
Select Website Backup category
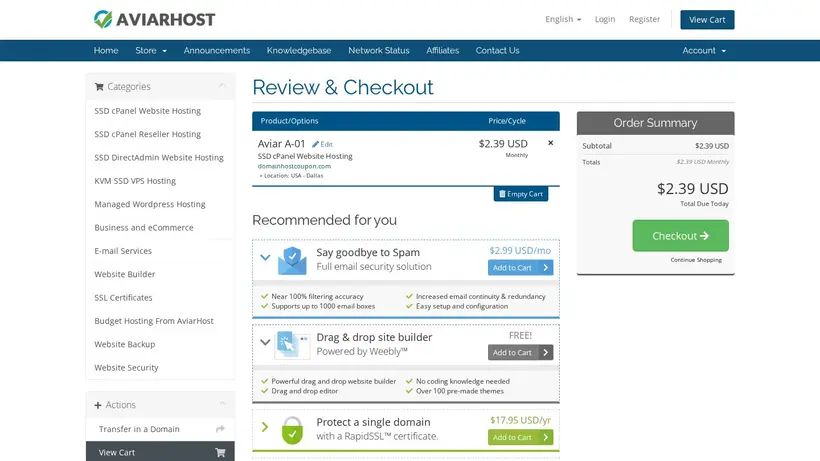124,344
